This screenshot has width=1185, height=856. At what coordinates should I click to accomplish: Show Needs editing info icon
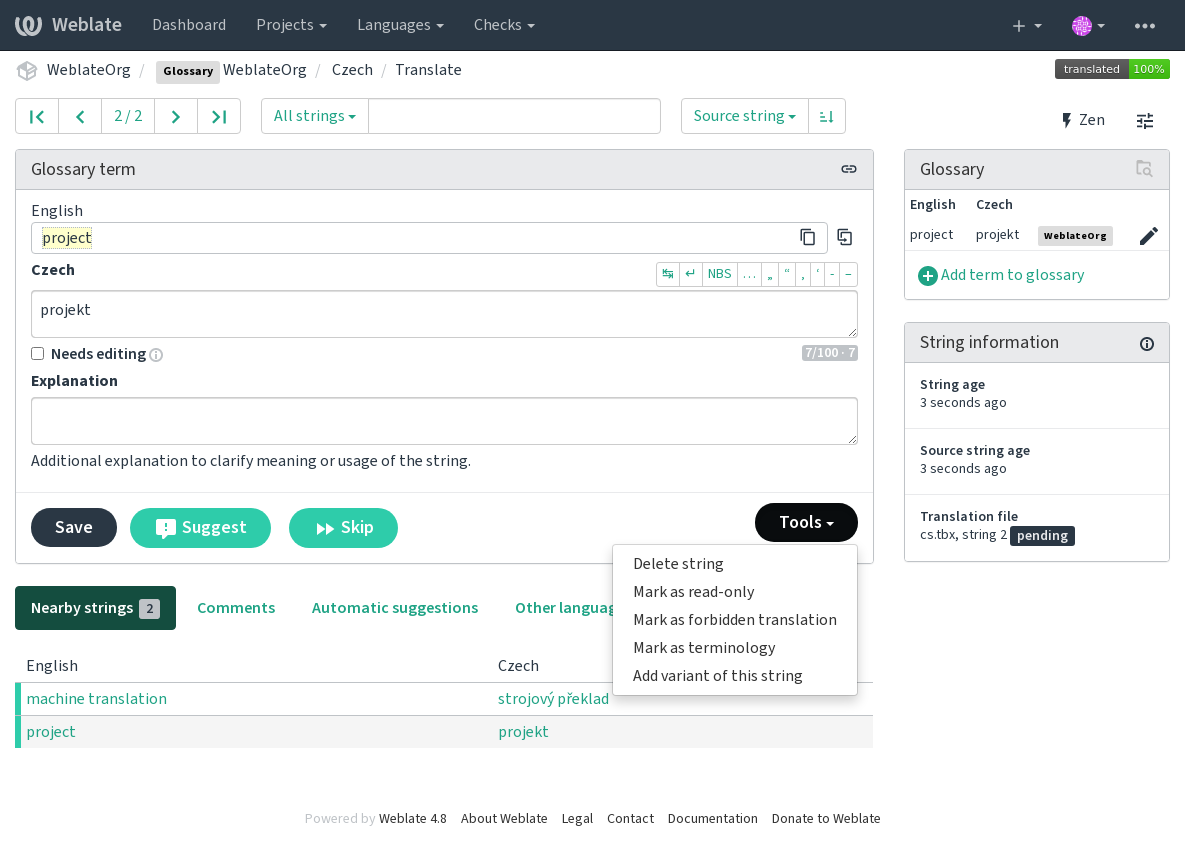pos(156,354)
